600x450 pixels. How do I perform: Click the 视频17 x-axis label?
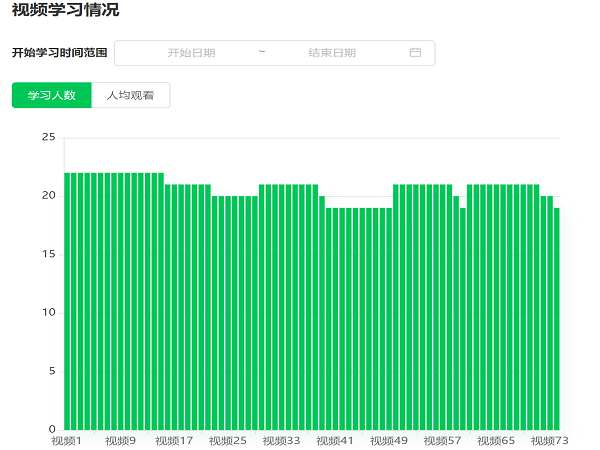point(174,441)
